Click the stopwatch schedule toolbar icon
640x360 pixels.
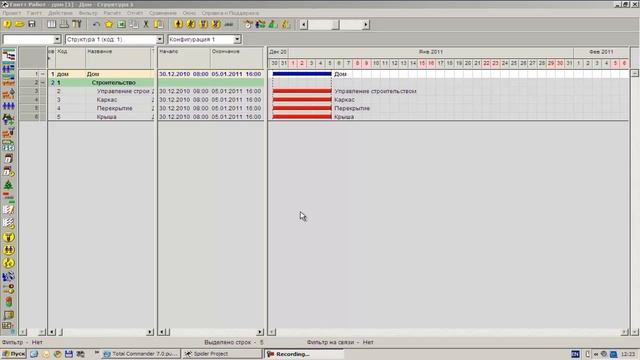[x=248, y=24]
